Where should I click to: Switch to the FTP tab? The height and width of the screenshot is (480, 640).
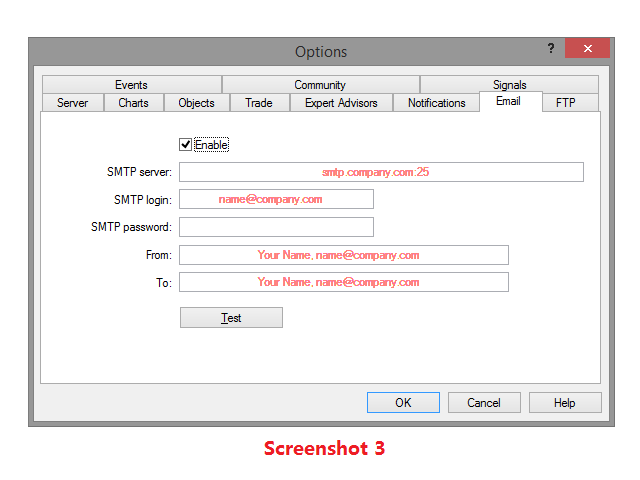(x=566, y=103)
